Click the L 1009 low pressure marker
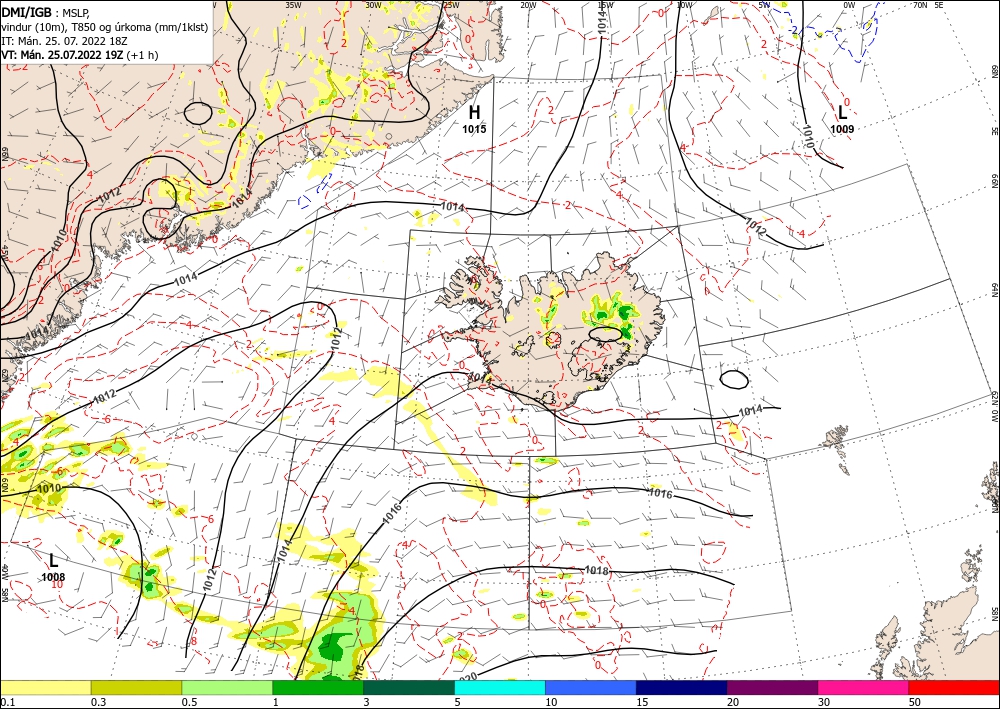The image size is (1000, 709). [x=842, y=119]
